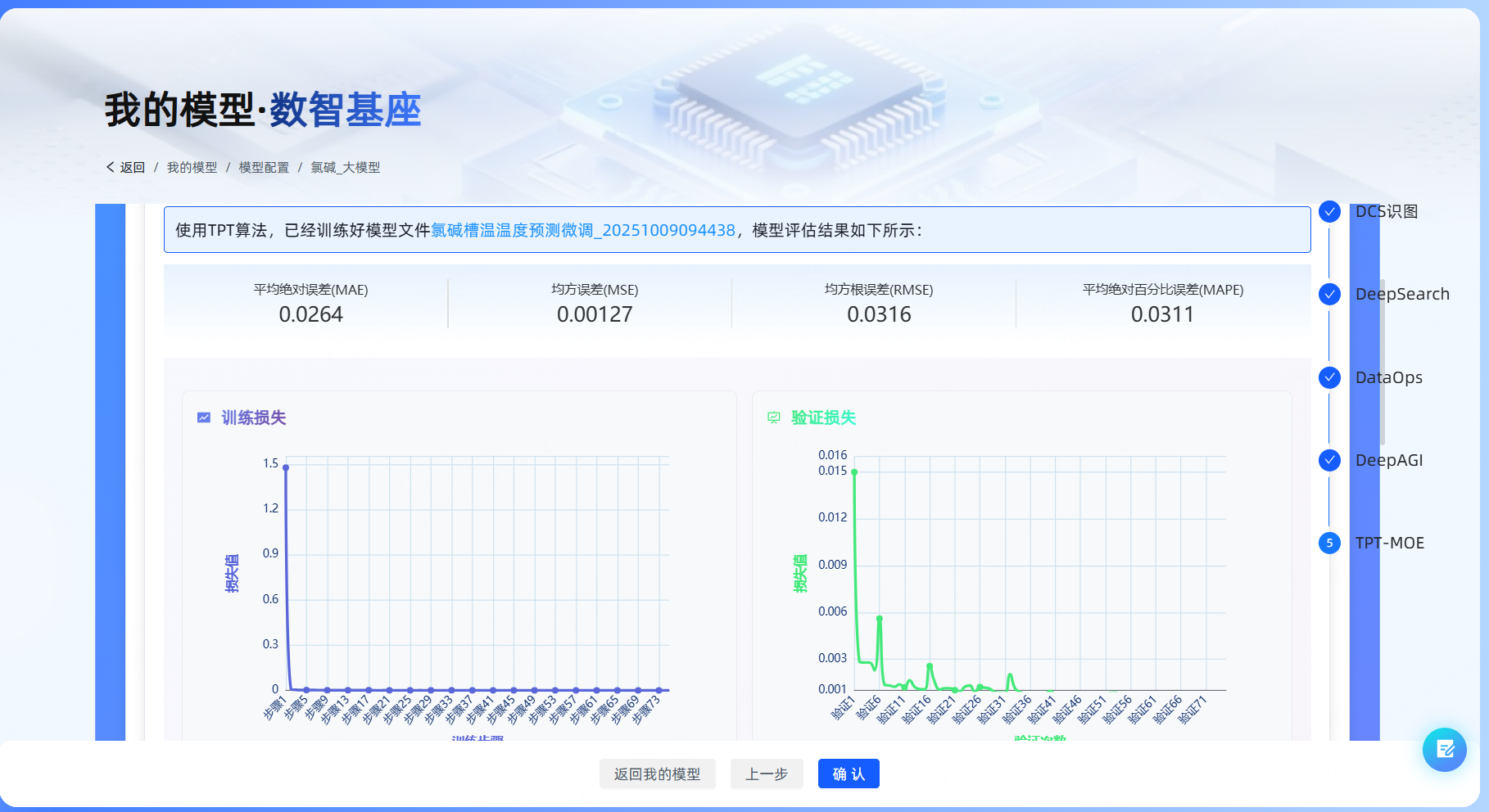Click the DeepAGI step checkmark icon
1489x812 pixels.
1329,460
